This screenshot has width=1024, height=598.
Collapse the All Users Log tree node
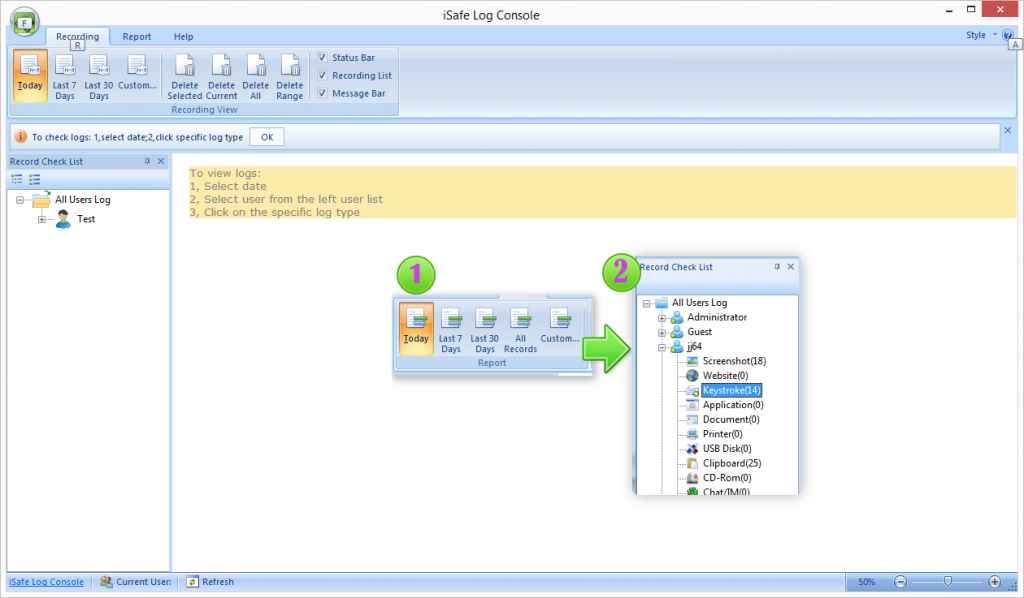[x=20, y=200]
